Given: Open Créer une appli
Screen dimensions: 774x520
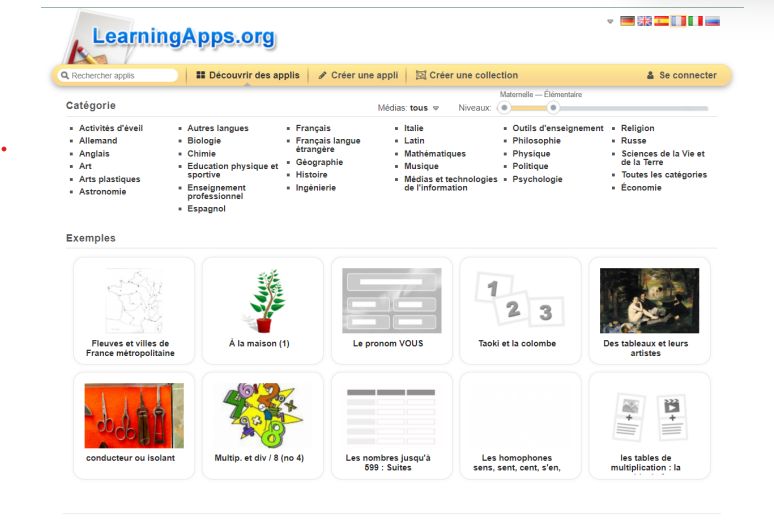Looking at the screenshot, I should coord(358,75).
